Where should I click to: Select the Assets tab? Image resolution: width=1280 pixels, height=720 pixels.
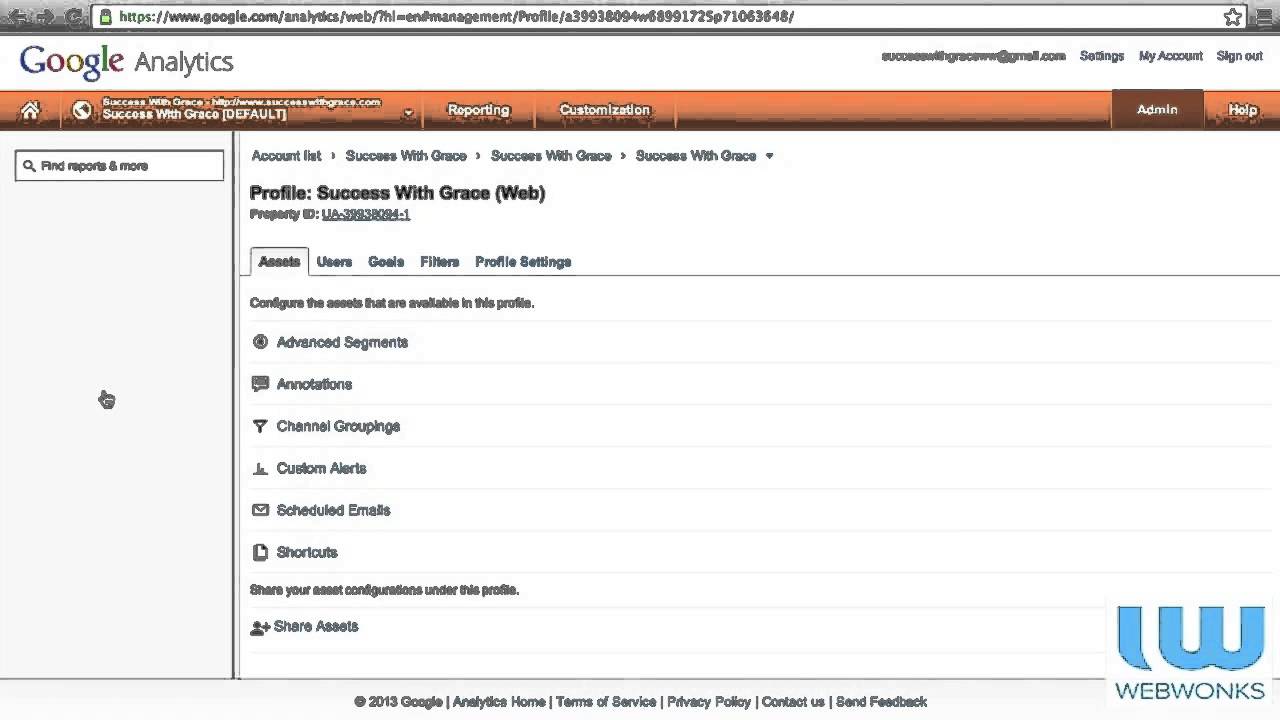point(279,261)
